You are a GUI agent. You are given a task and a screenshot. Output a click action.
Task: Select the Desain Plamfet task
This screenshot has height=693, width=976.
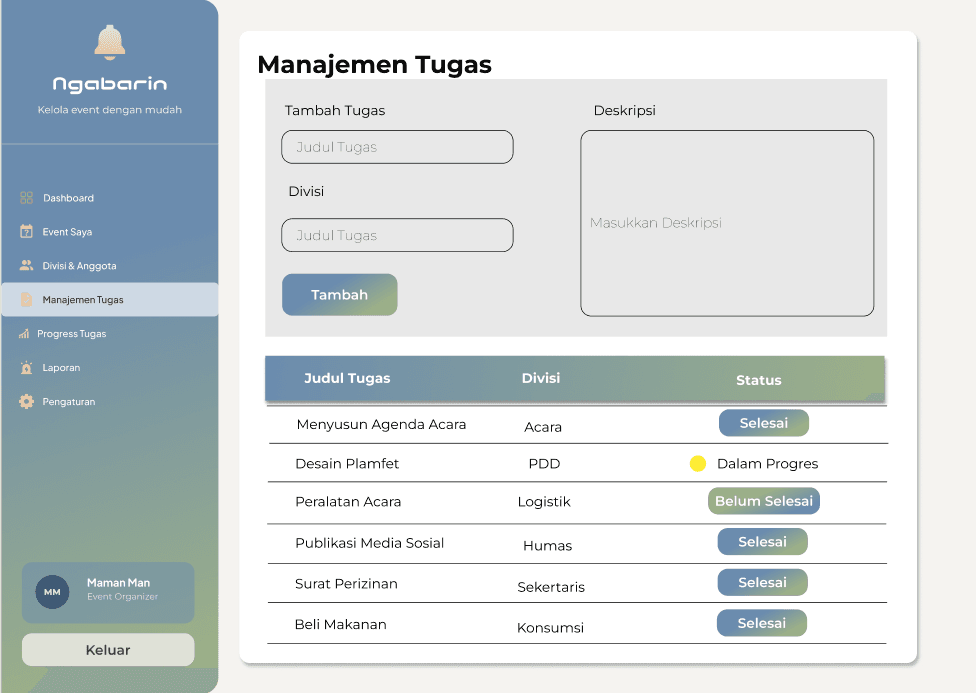pos(347,464)
